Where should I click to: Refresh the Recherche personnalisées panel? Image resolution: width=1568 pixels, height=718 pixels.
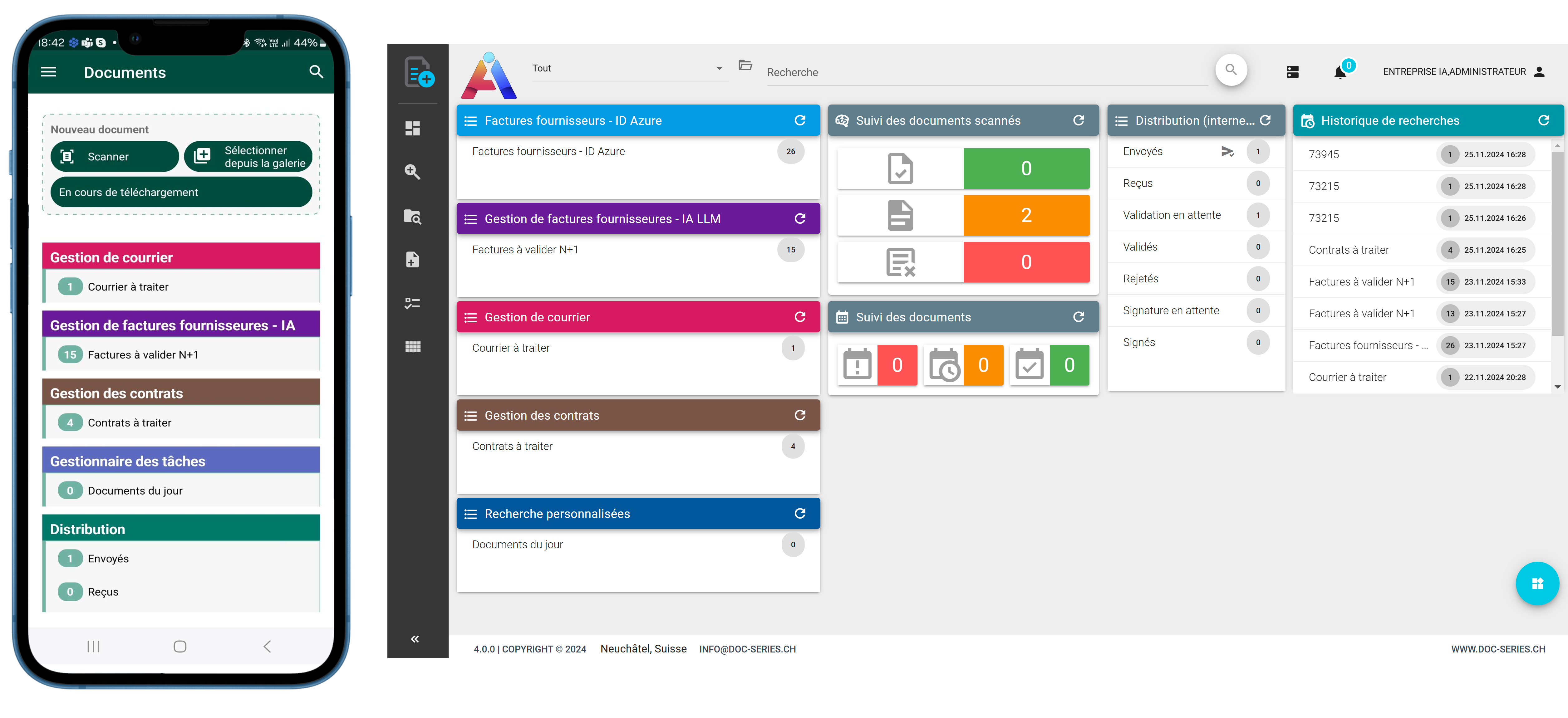click(800, 514)
